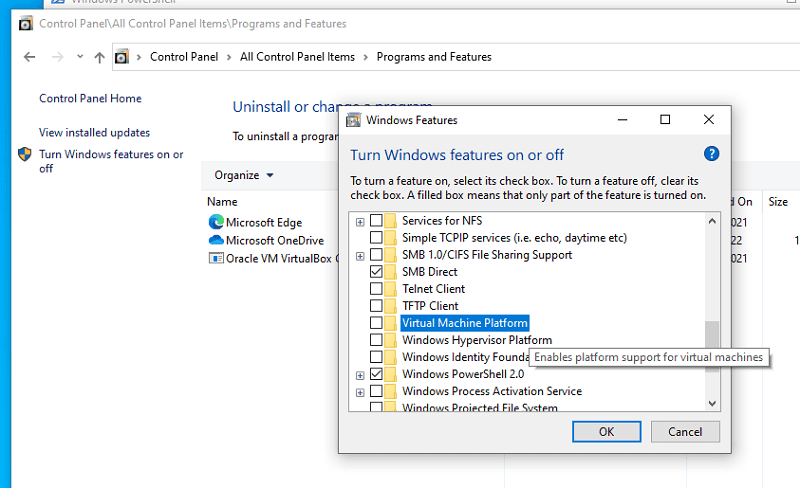Image resolution: width=800 pixels, height=488 pixels.
Task: Expand the chevron after Control Panel breadcrumb
Action: 229,57
